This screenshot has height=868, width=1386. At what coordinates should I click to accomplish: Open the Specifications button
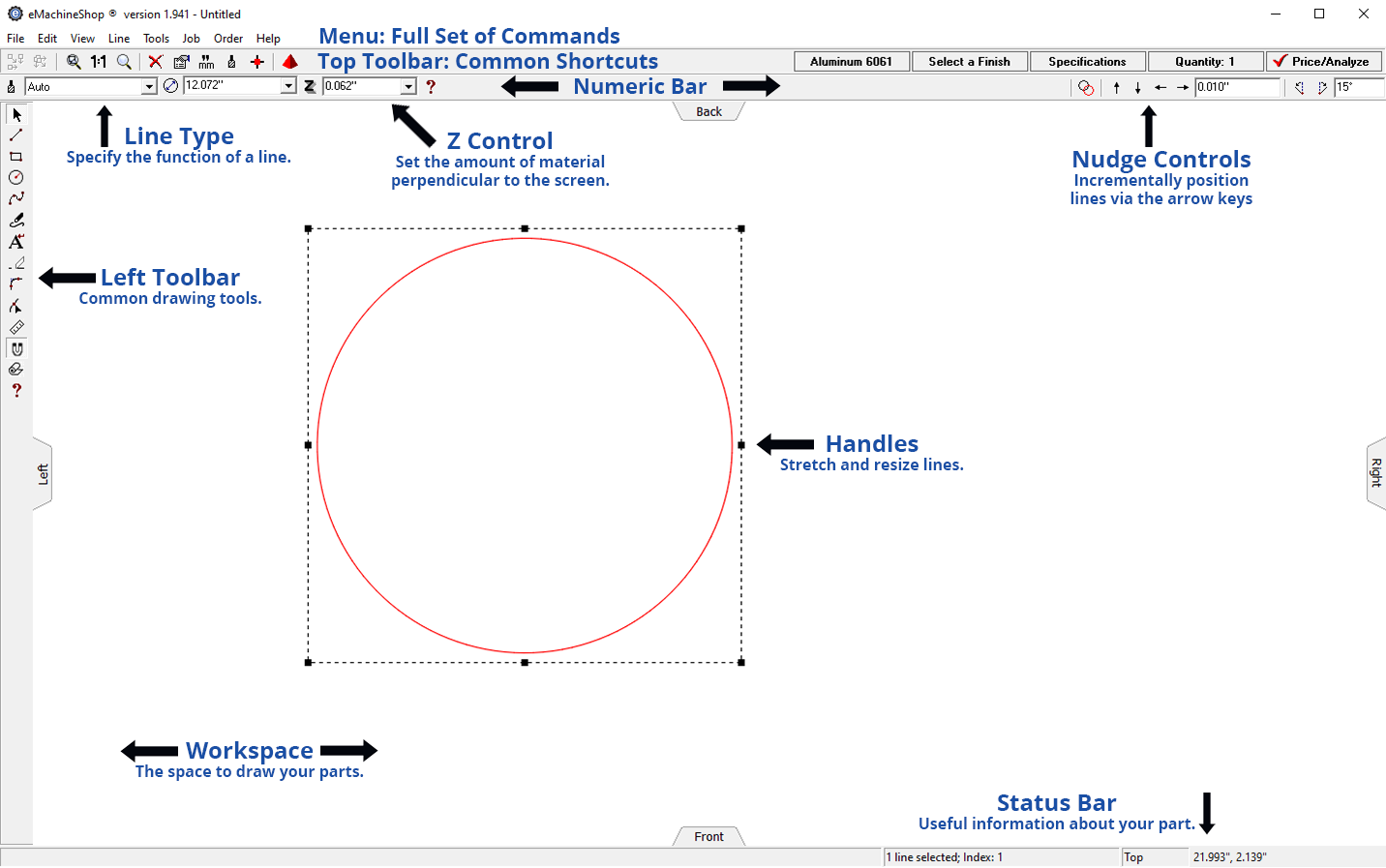pos(1087,61)
